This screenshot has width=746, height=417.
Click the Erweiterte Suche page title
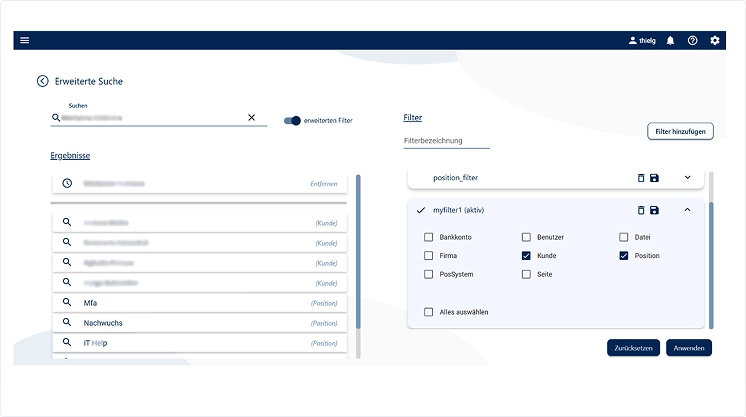click(89, 81)
